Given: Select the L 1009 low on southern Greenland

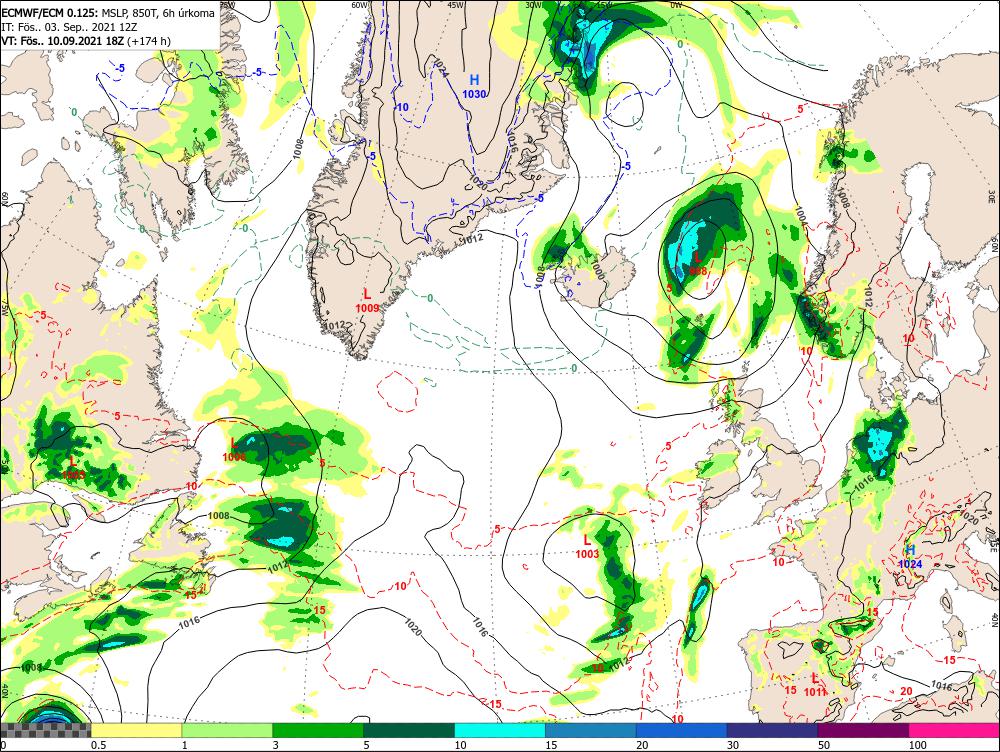Looking at the screenshot, I should (367, 300).
